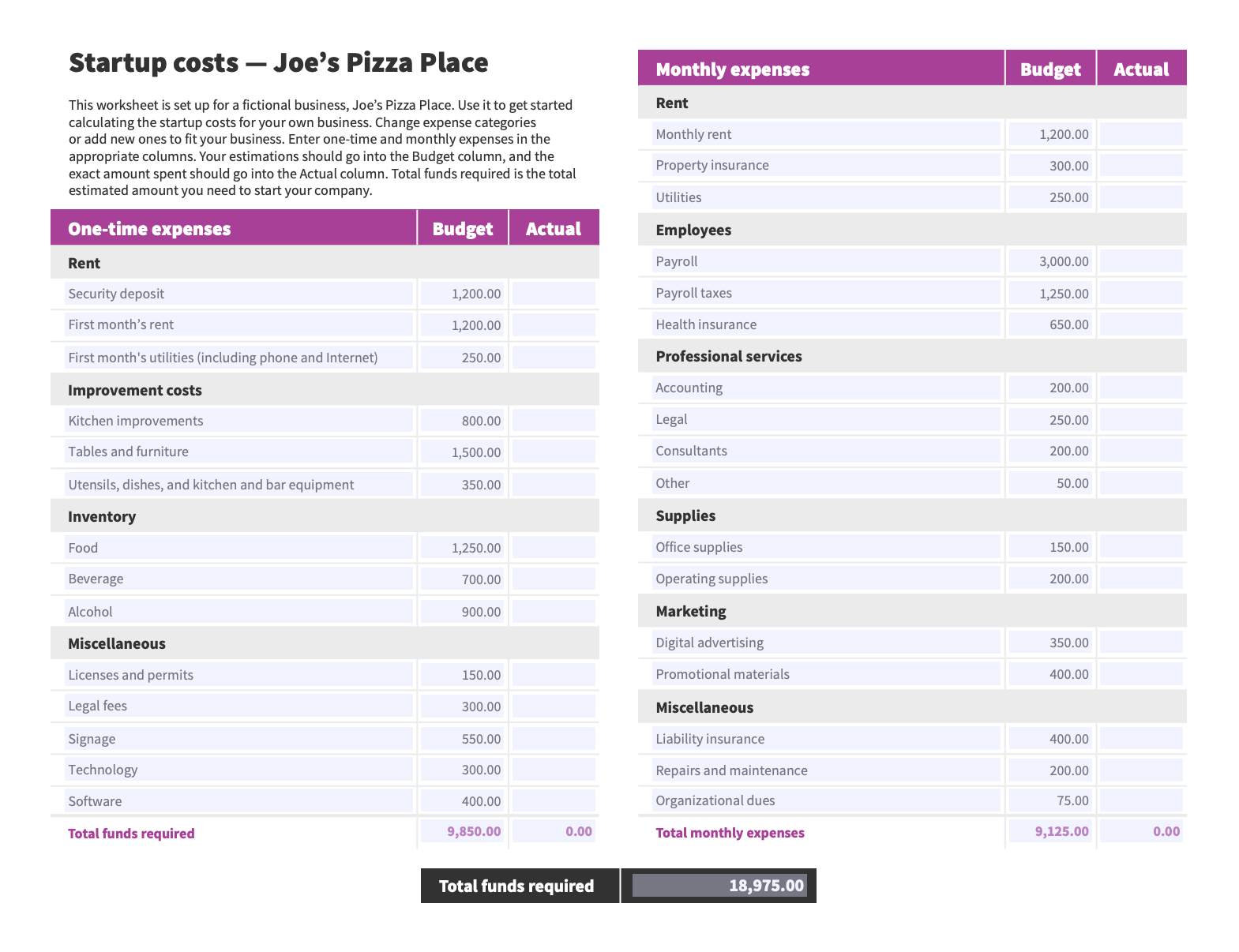The width and height of the screenshot is (1239, 952).
Task: Click Actual cell for First month's rent
Action: pyautogui.click(x=554, y=324)
